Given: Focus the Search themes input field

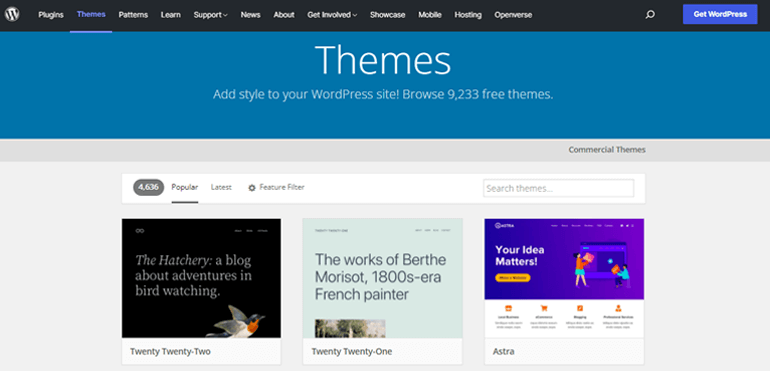Looking at the screenshot, I should point(558,188).
